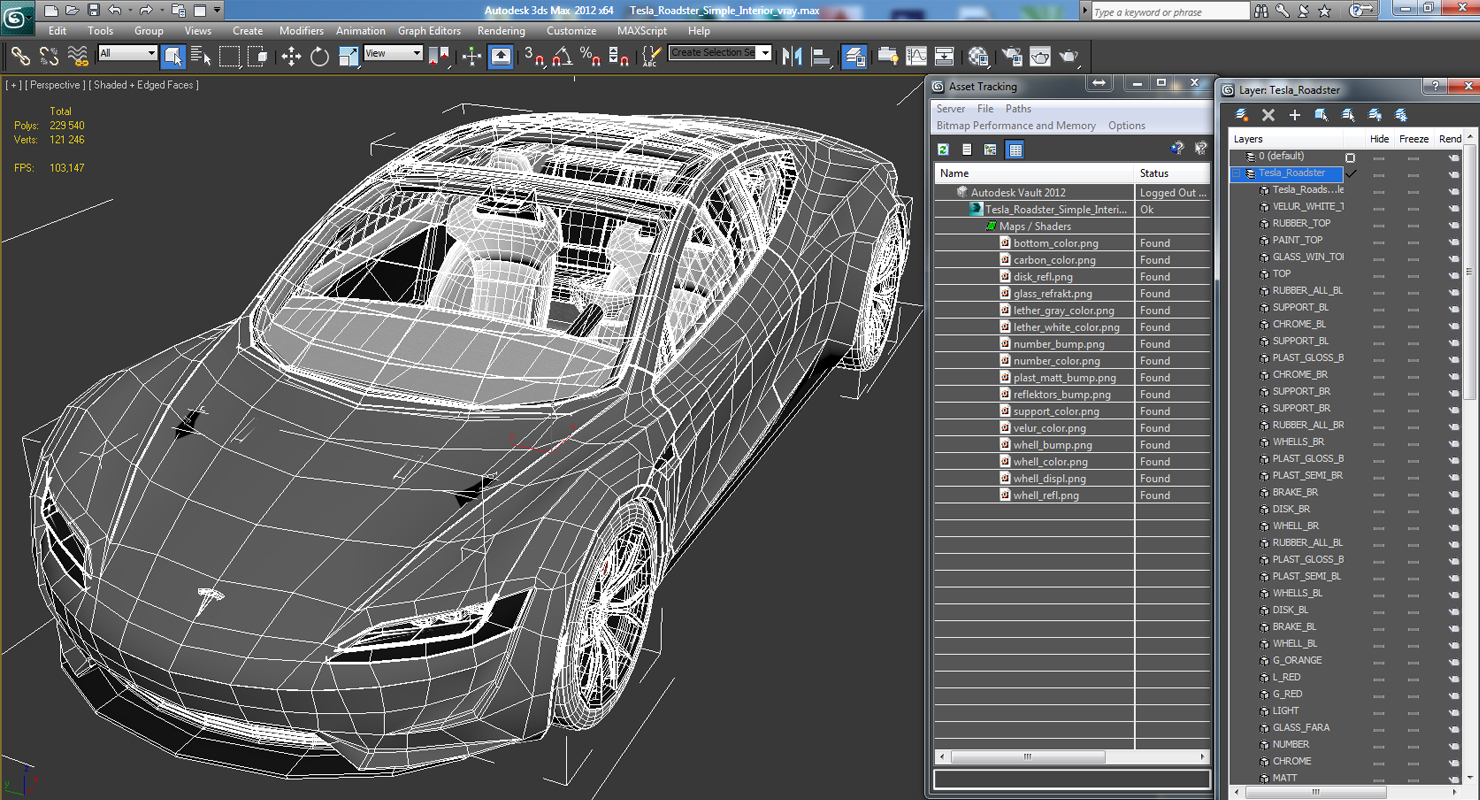Open the Edit Named Selection Sets tool
This screenshot has width=1480, height=800.
(651, 56)
